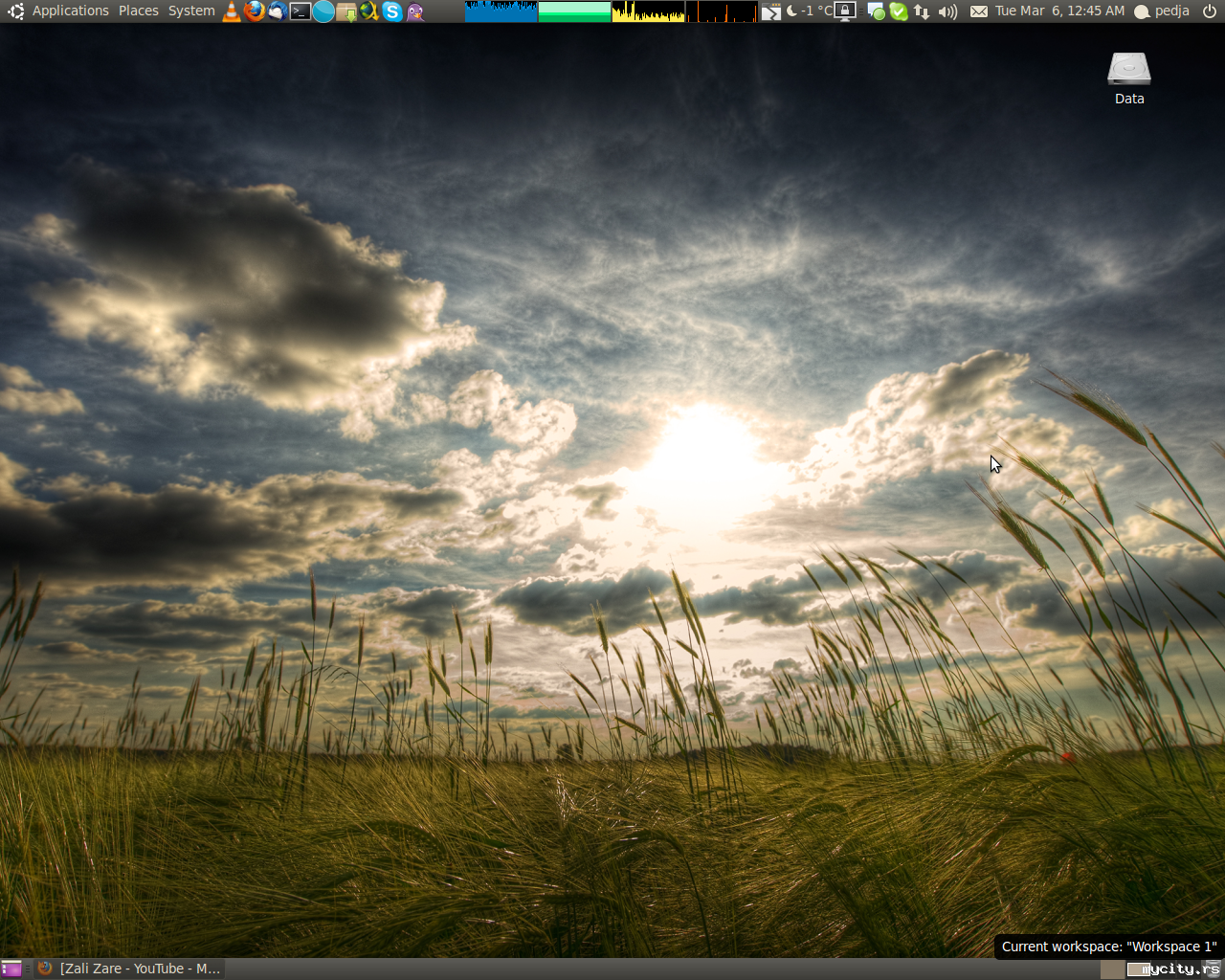
Task: Click the lock screen monitor icon
Action: pyautogui.click(x=845, y=11)
